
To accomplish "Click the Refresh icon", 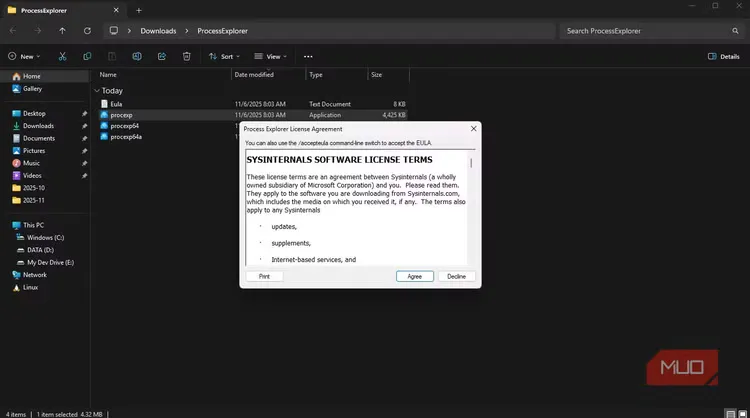I will click(87, 31).
